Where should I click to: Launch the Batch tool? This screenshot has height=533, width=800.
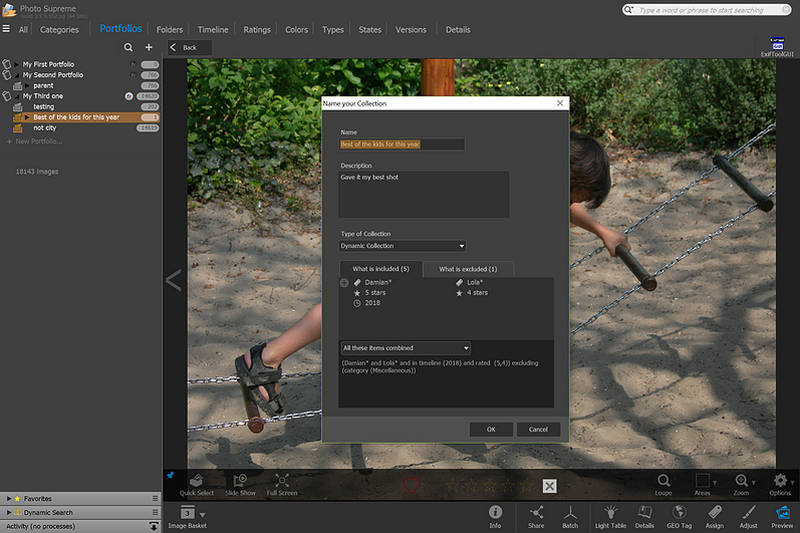click(570, 514)
